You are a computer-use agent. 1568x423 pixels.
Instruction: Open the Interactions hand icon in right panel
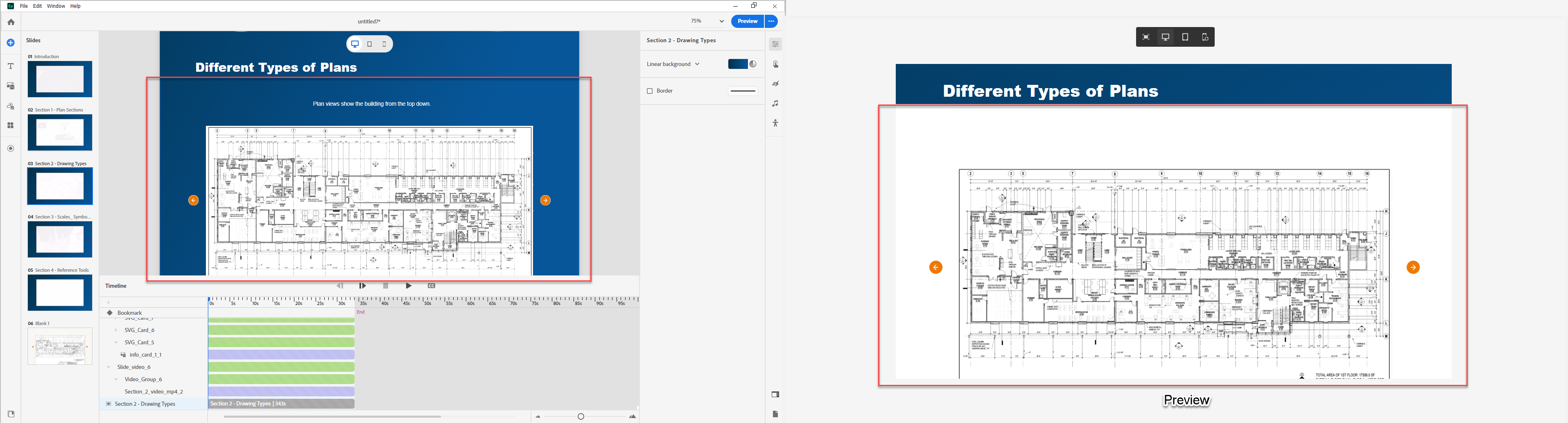pyautogui.click(x=775, y=64)
